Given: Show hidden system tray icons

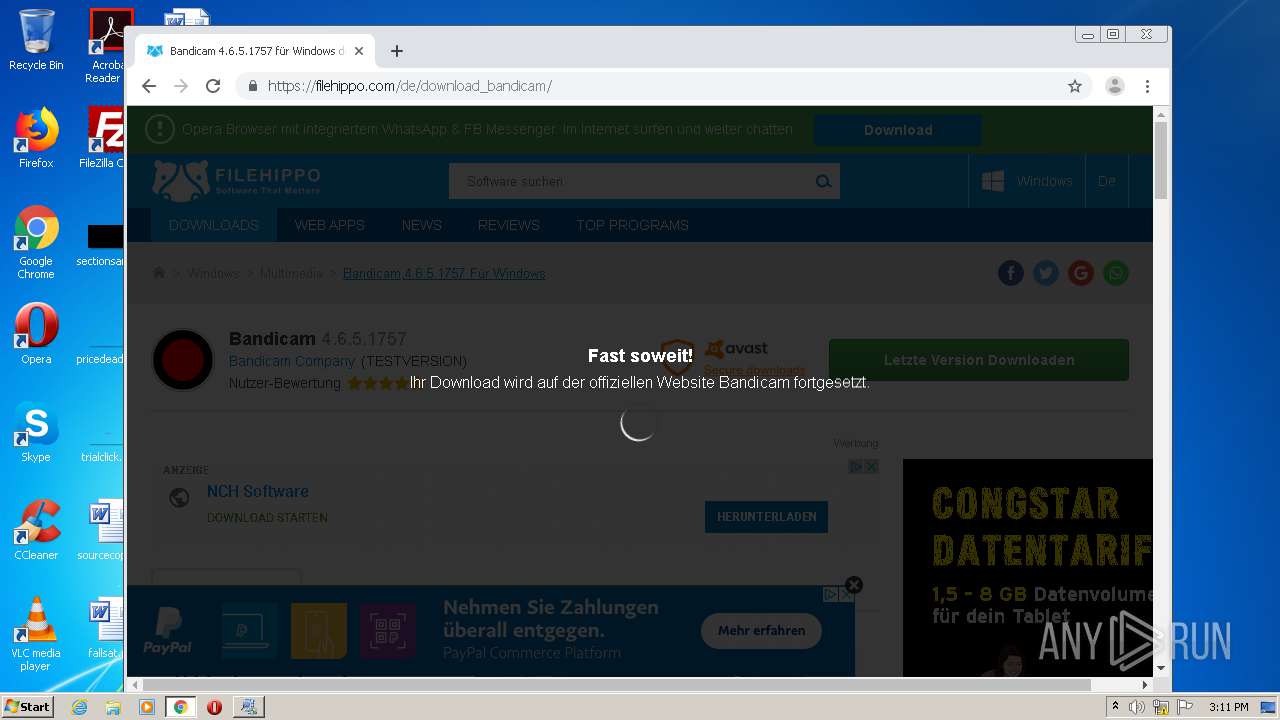Looking at the screenshot, I should (x=1116, y=707).
